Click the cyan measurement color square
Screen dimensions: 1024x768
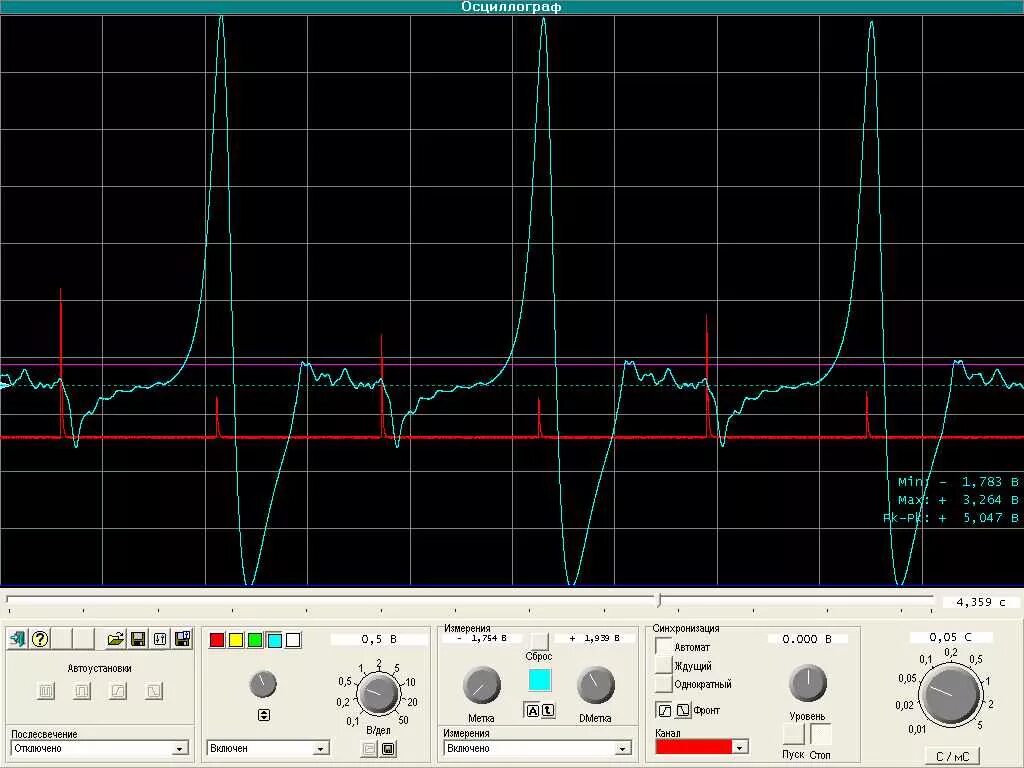pyautogui.click(x=539, y=680)
